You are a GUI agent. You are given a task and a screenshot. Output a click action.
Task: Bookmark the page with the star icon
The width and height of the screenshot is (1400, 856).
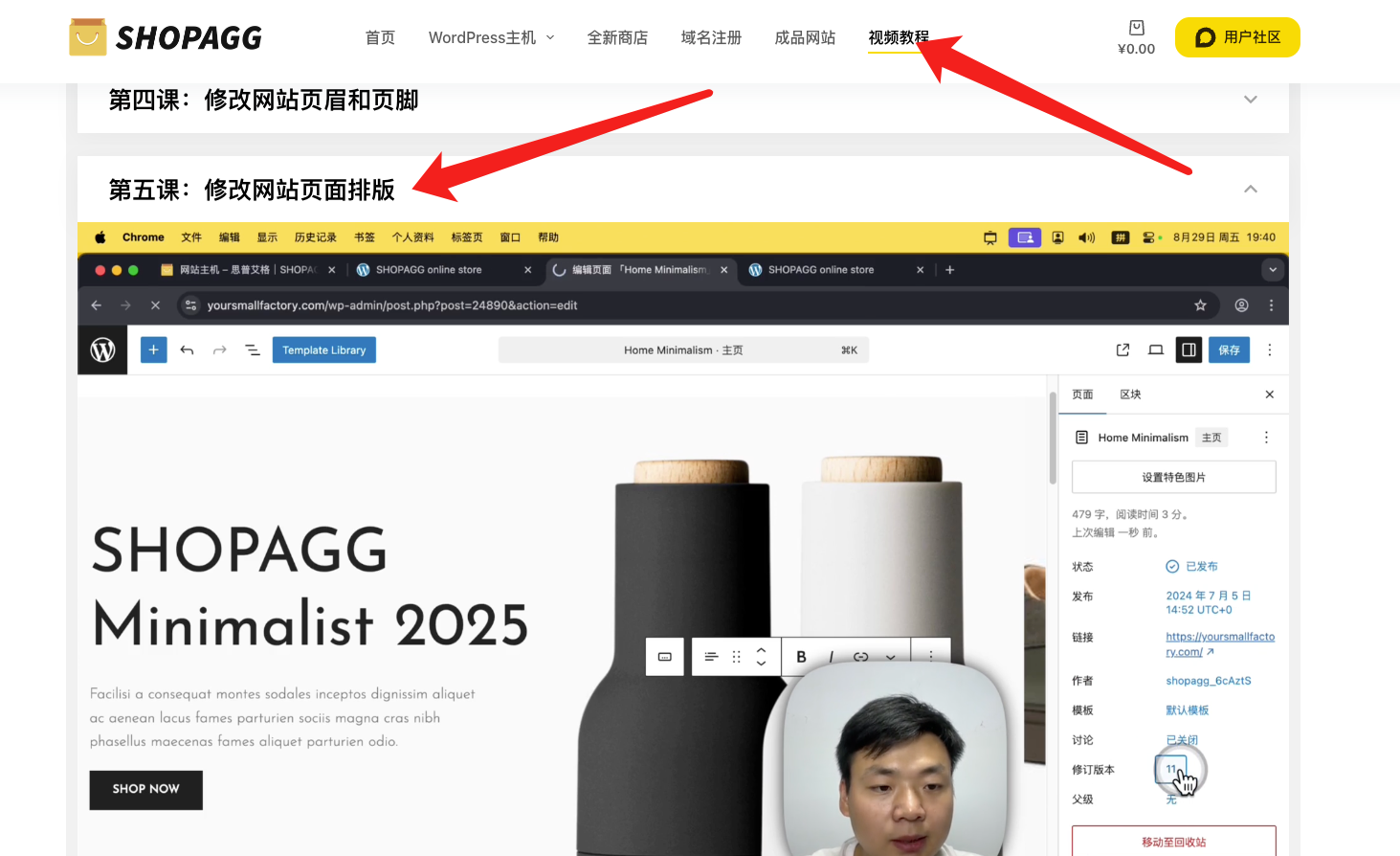pos(1200,305)
